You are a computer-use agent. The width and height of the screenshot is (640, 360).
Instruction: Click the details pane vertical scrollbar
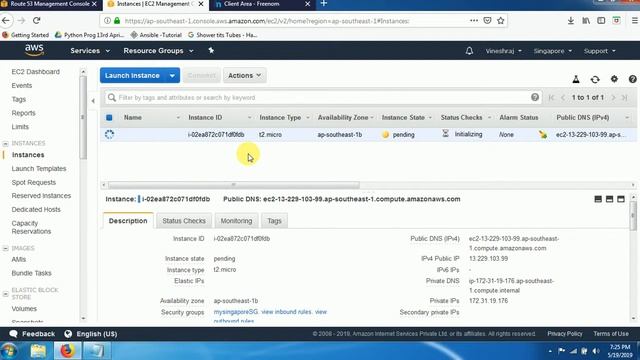tap(633, 216)
